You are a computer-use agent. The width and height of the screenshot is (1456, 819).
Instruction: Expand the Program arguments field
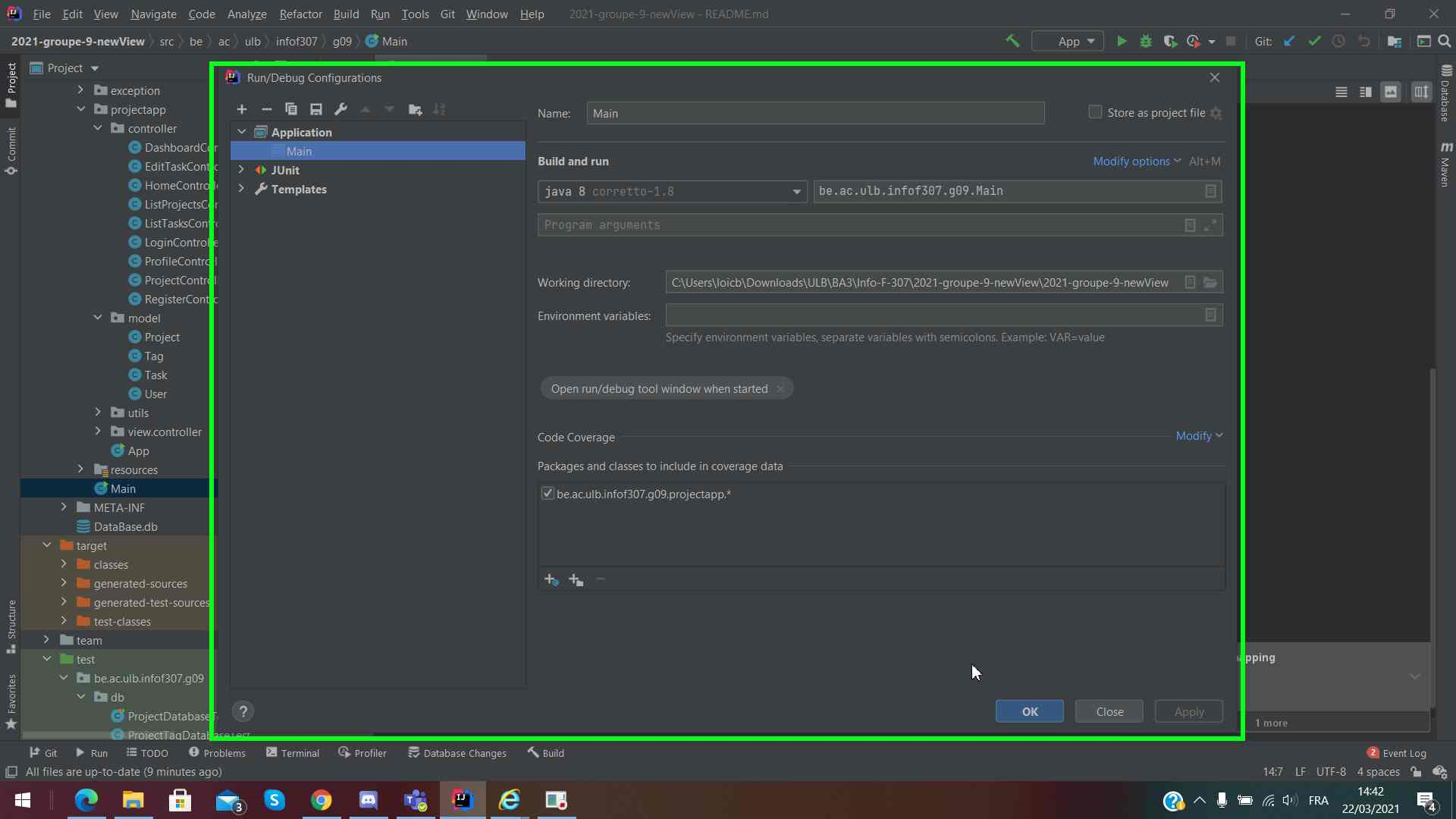point(1211,225)
